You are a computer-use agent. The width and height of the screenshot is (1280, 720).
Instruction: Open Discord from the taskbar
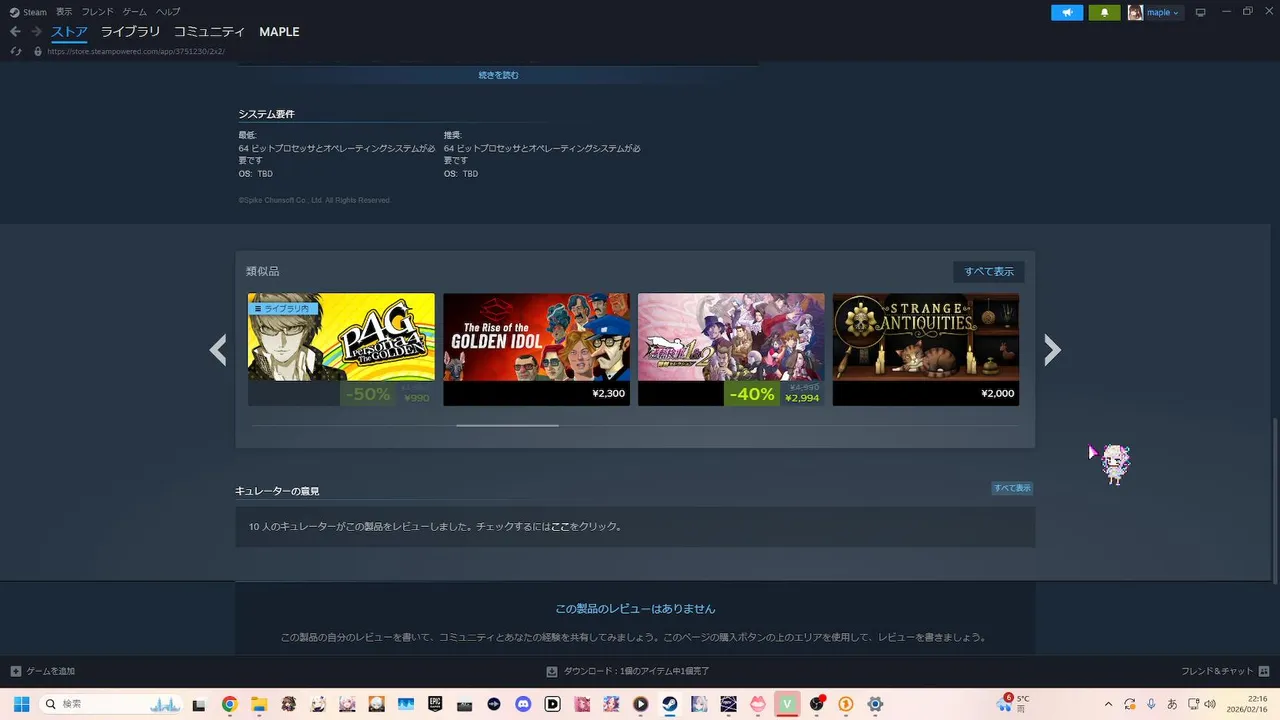pyautogui.click(x=523, y=704)
